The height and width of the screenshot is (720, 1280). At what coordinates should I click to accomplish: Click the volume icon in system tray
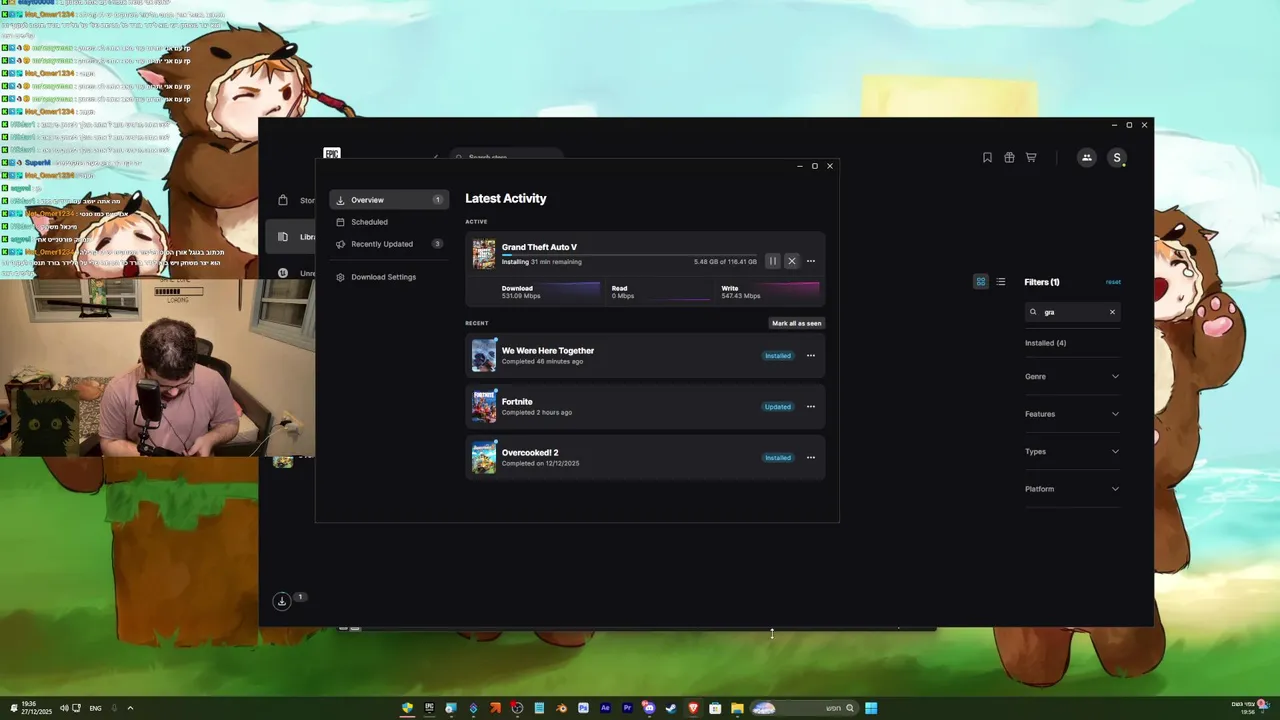64,708
